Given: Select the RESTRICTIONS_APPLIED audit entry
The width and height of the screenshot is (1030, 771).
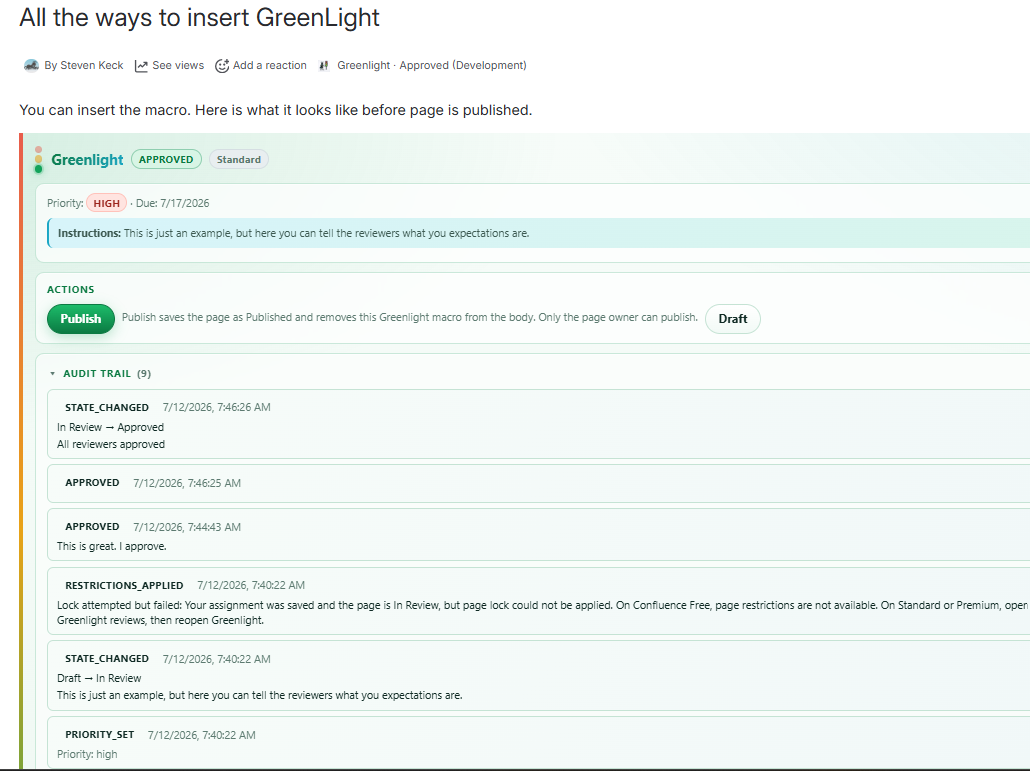Looking at the screenshot, I should 539,602.
